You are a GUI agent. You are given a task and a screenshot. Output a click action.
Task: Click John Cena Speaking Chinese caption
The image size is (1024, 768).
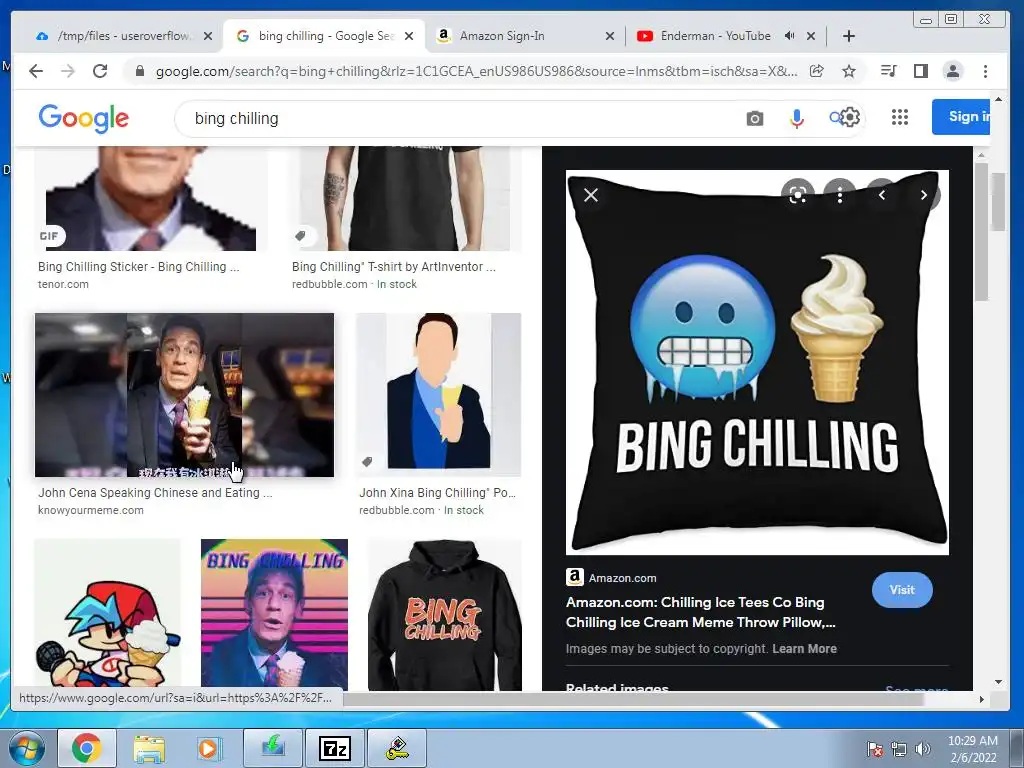click(x=155, y=492)
